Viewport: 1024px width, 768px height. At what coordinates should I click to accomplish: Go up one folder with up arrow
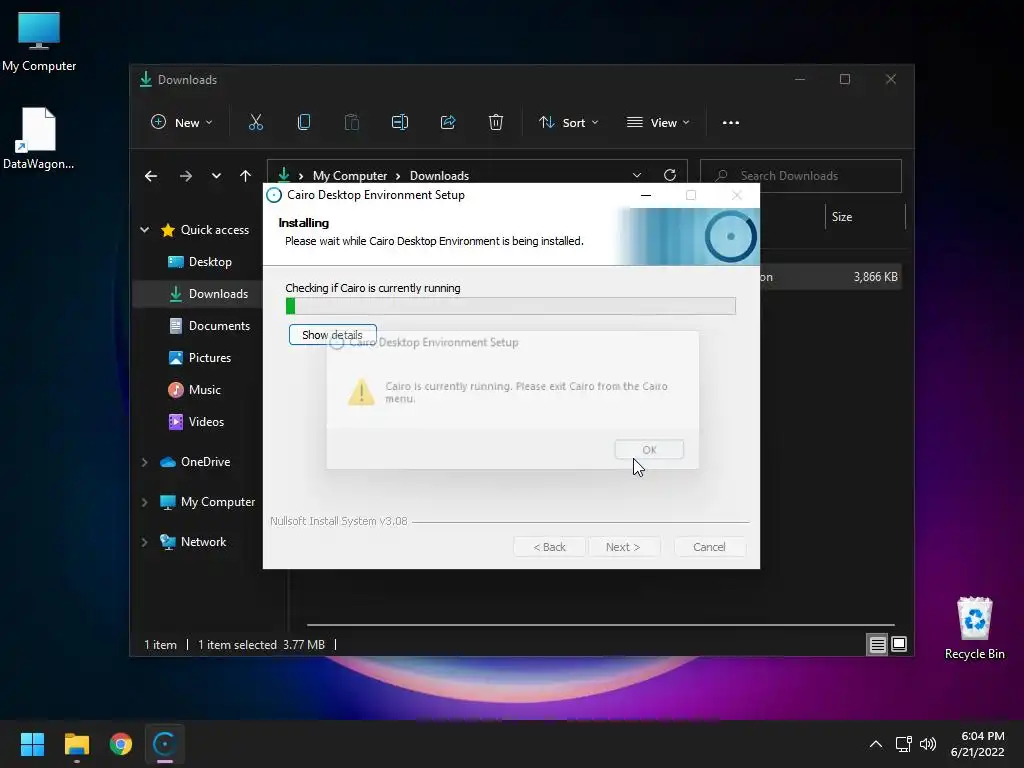coord(246,176)
